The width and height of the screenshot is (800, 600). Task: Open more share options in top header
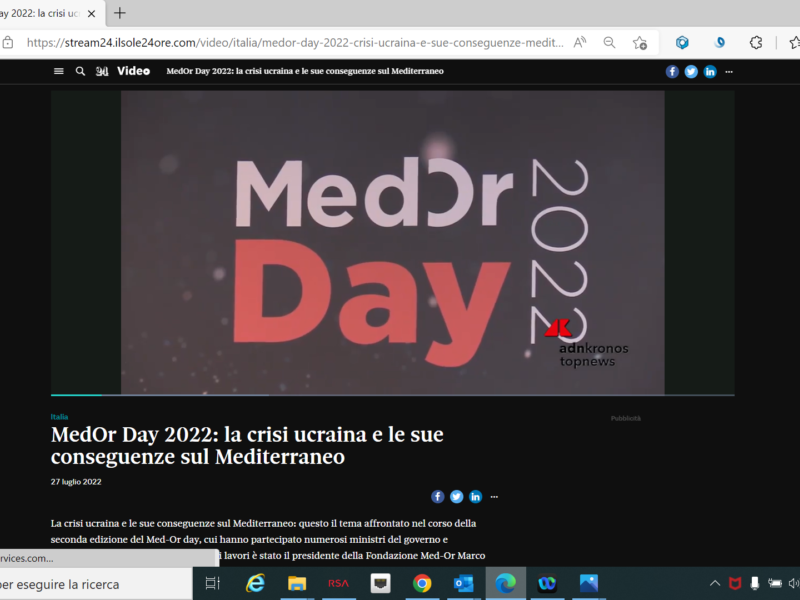tap(729, 72)
